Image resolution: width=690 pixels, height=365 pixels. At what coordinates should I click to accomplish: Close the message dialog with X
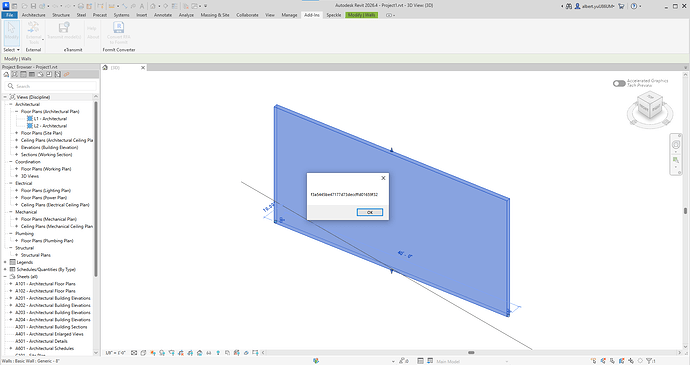point(383,178)
